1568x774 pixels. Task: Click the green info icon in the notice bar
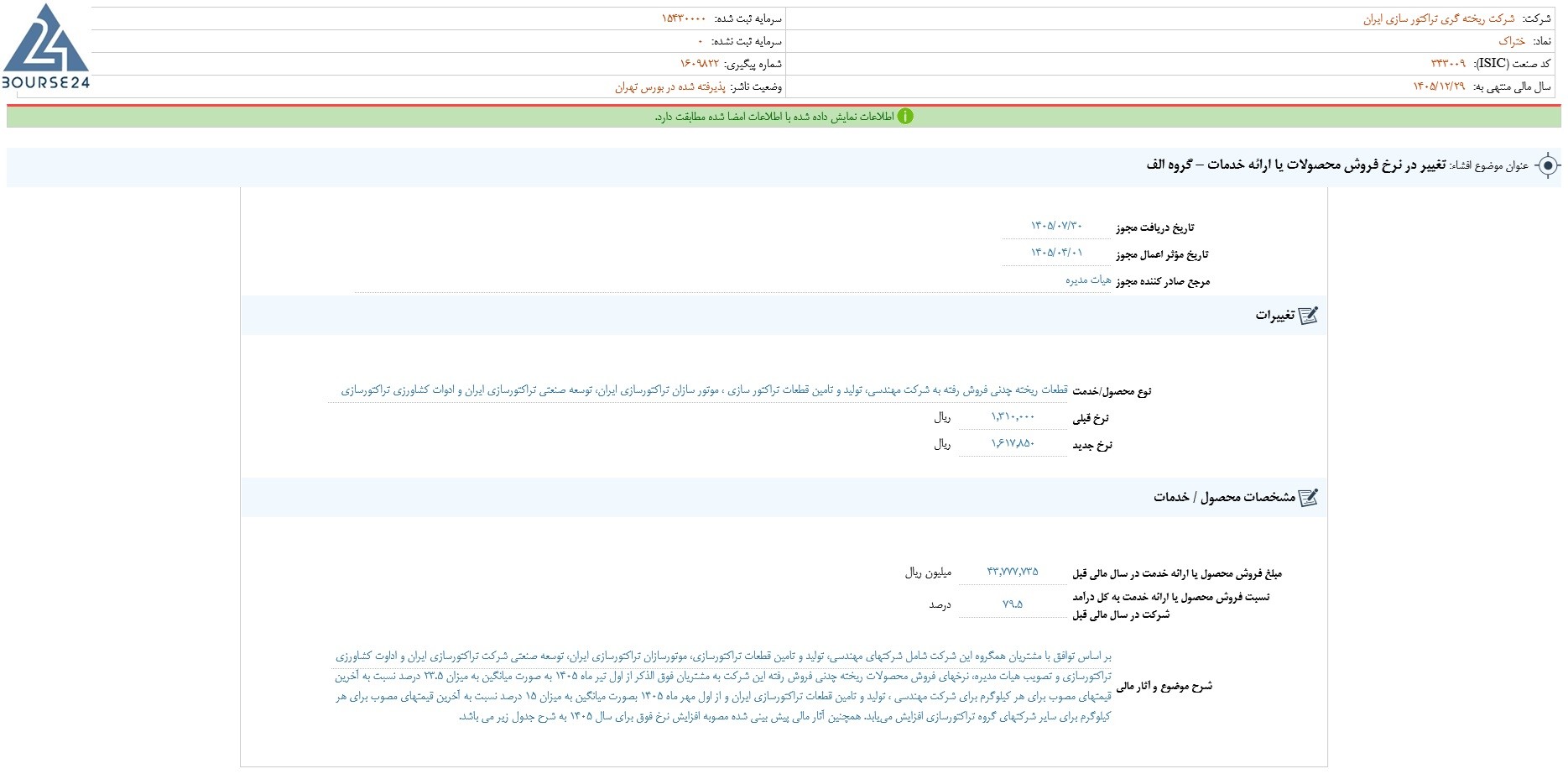[905, 117]
